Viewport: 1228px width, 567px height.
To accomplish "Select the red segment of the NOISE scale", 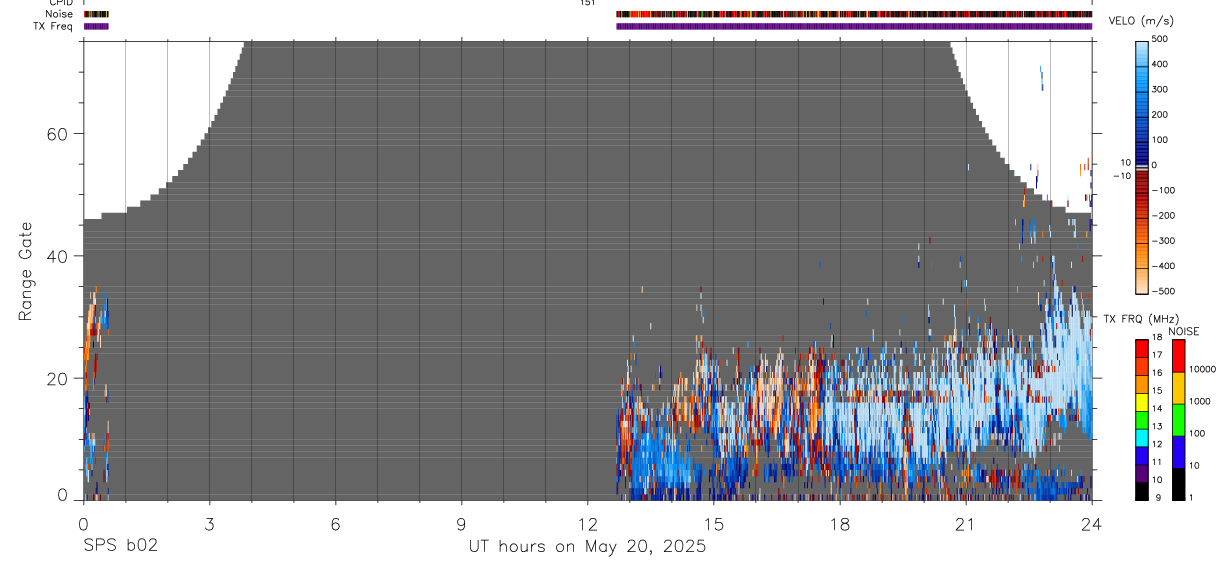I will click(1178, 356).
